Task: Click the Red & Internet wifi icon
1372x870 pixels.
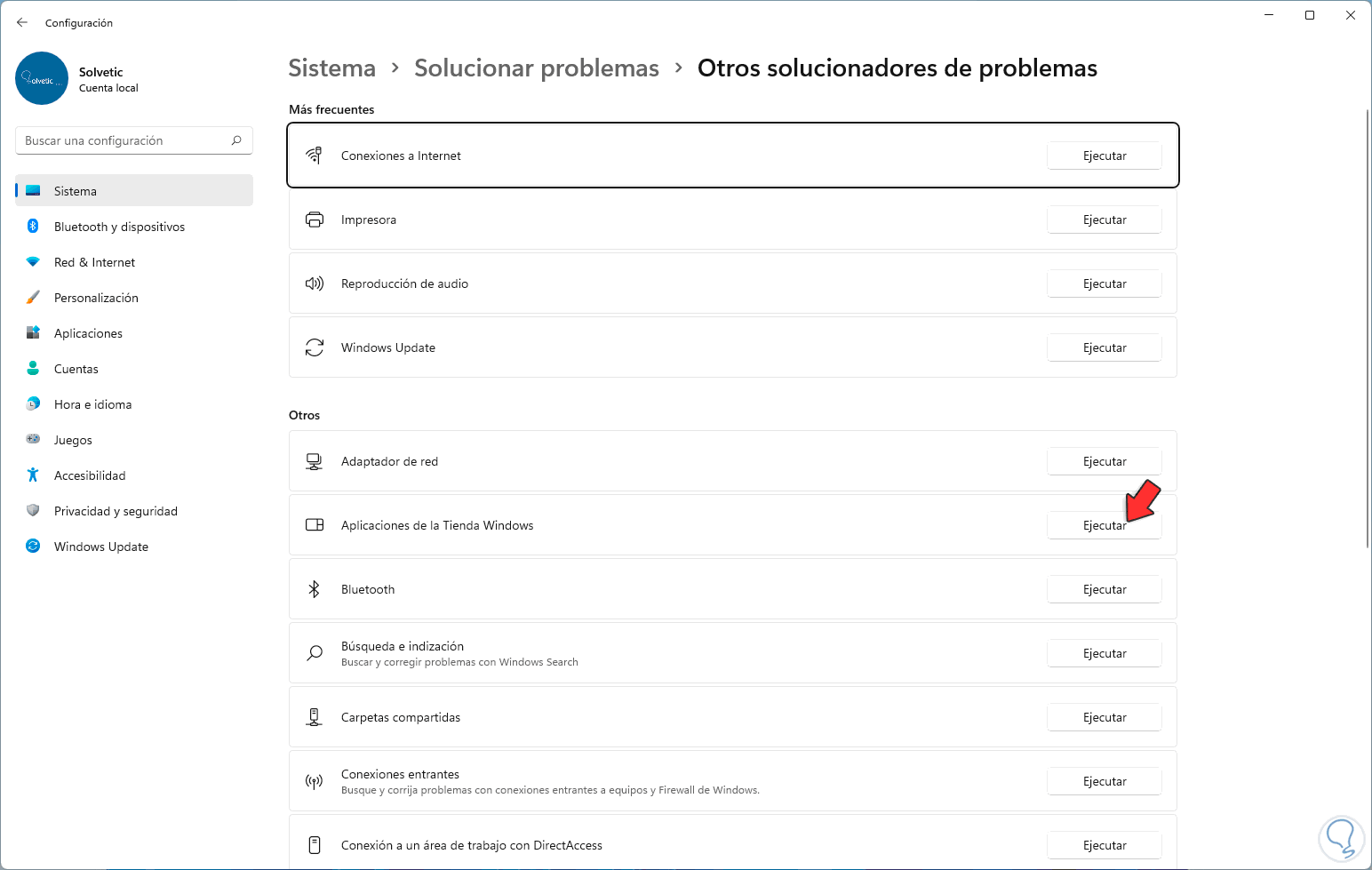Action: point(33,262)
